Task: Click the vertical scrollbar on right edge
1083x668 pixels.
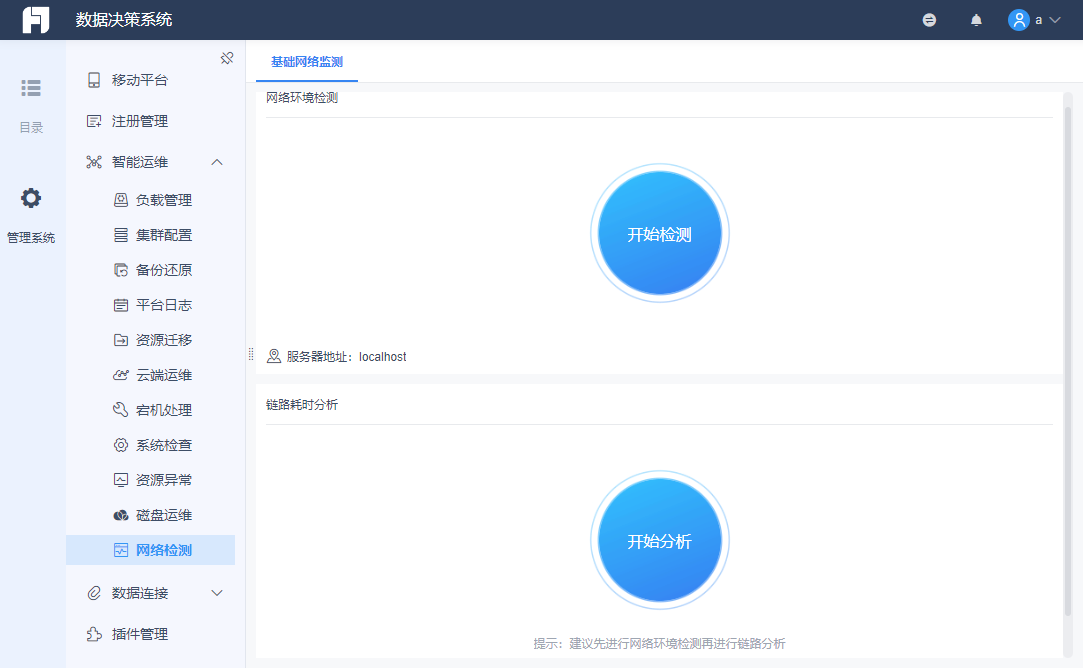Action: click(1067, 361)
